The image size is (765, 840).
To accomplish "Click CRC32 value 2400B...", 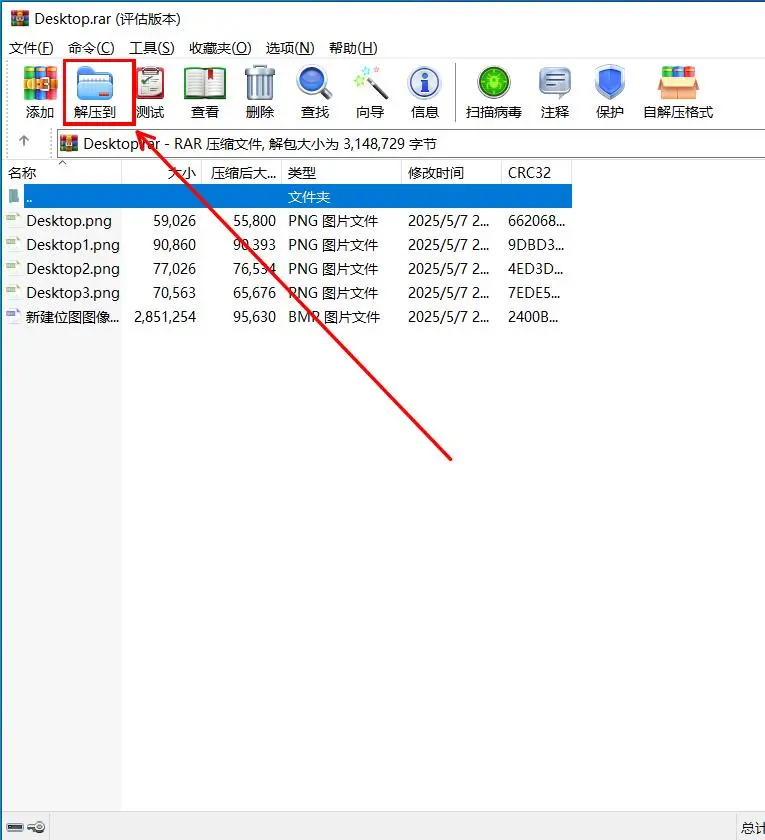I will coord(533,317).
